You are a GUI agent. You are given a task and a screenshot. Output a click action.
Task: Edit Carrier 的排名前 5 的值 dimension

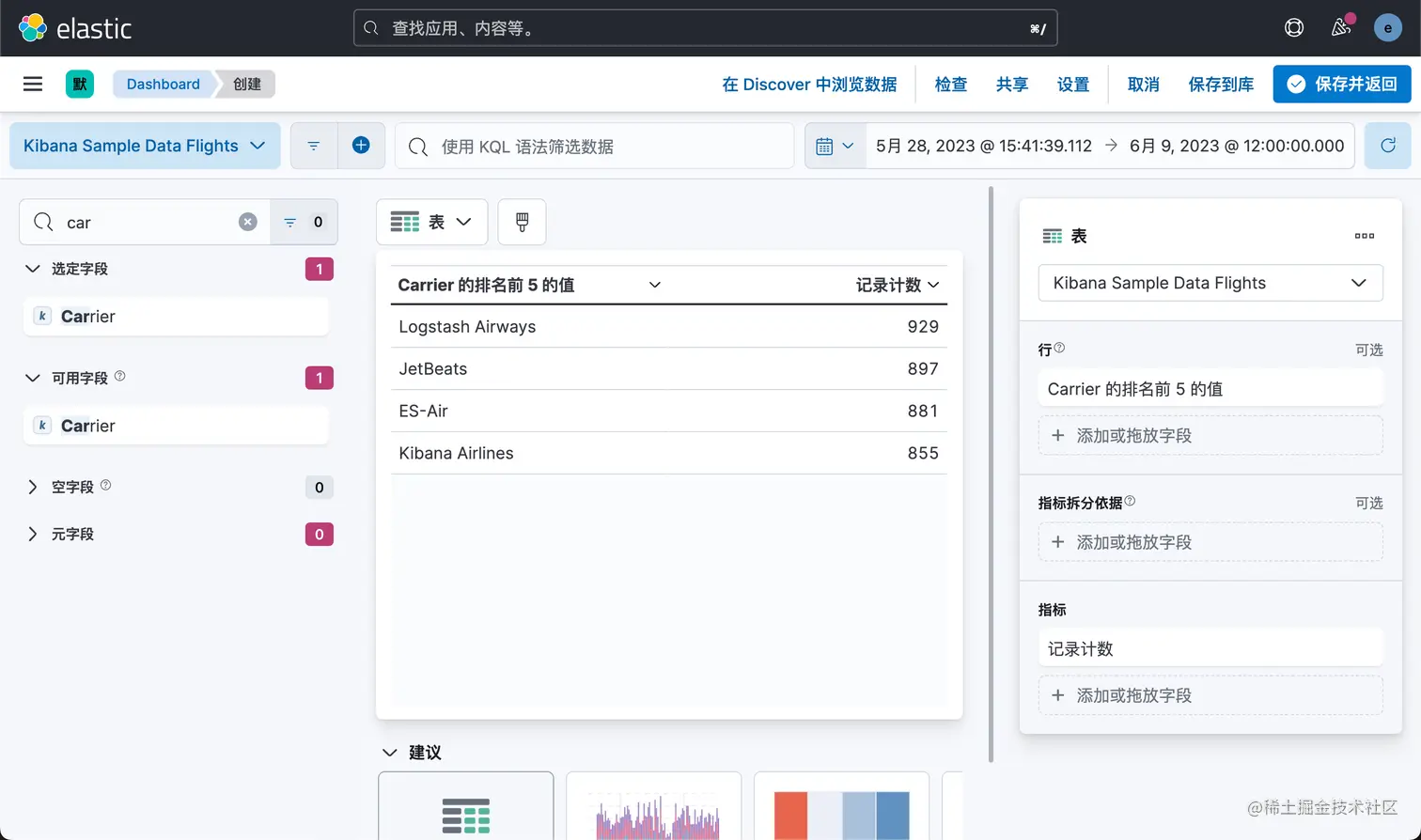(1210, 389)
